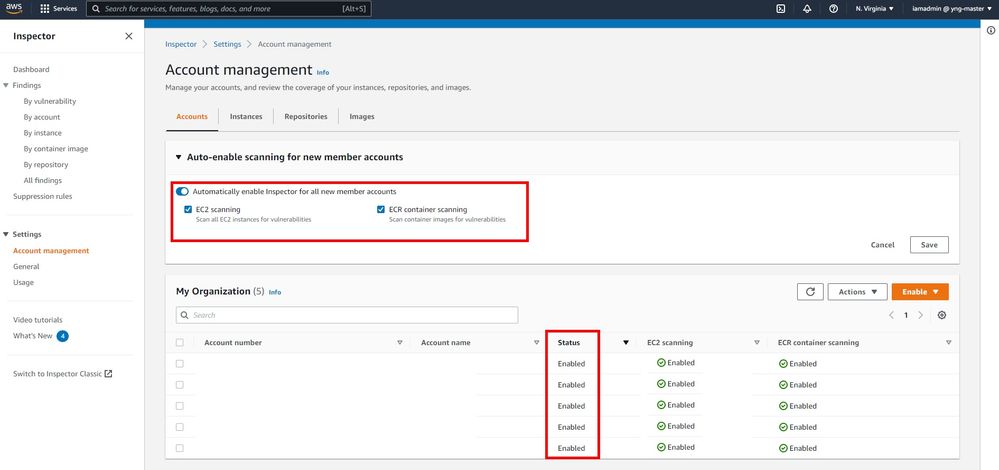Toggle automatically enable Inspector for new accounts
The width and height of the screenshot is (999, 470).
click(182, 191)
